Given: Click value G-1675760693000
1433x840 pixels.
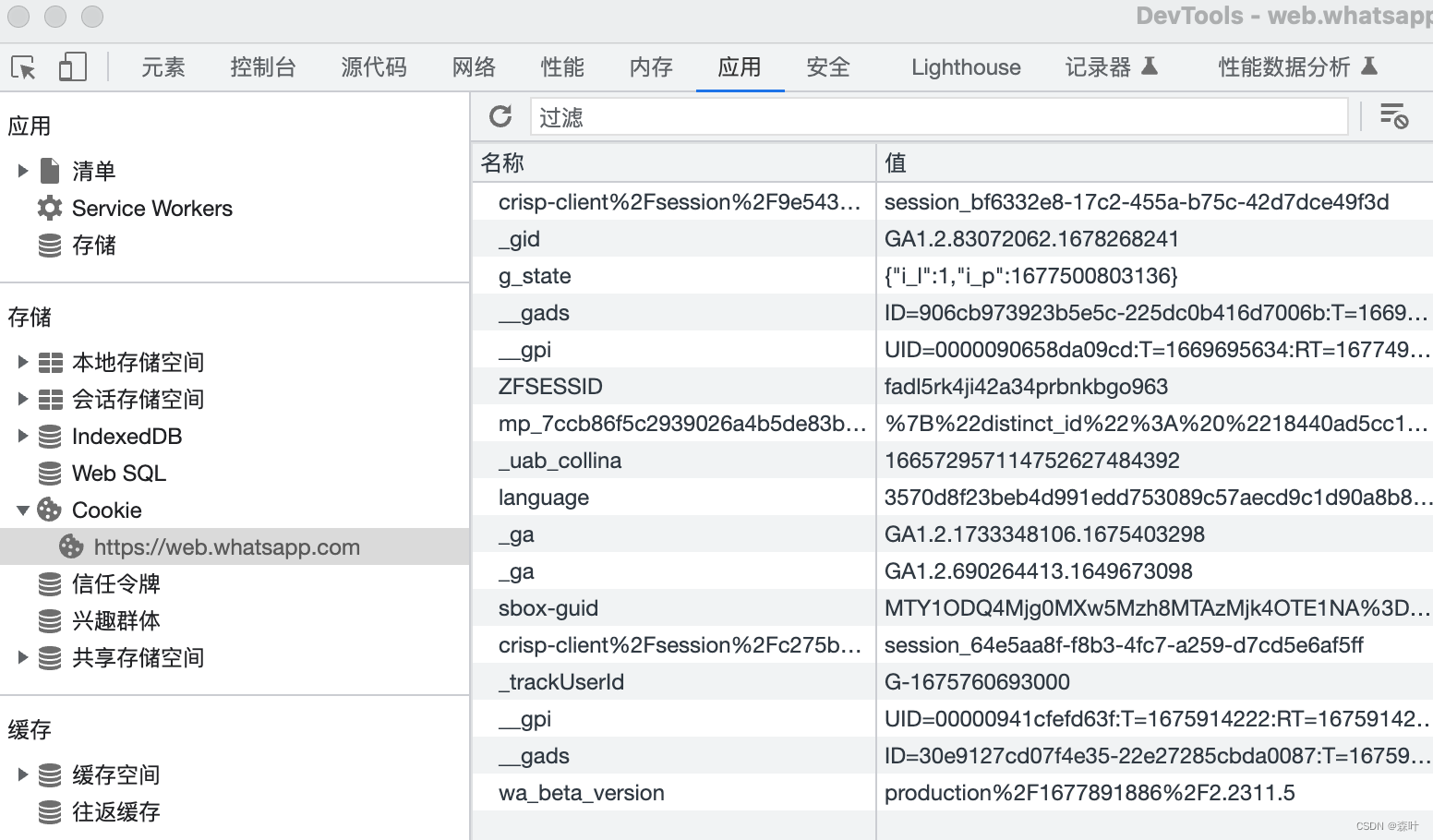Looking at the screenshot, I should [x=977, y=682].
